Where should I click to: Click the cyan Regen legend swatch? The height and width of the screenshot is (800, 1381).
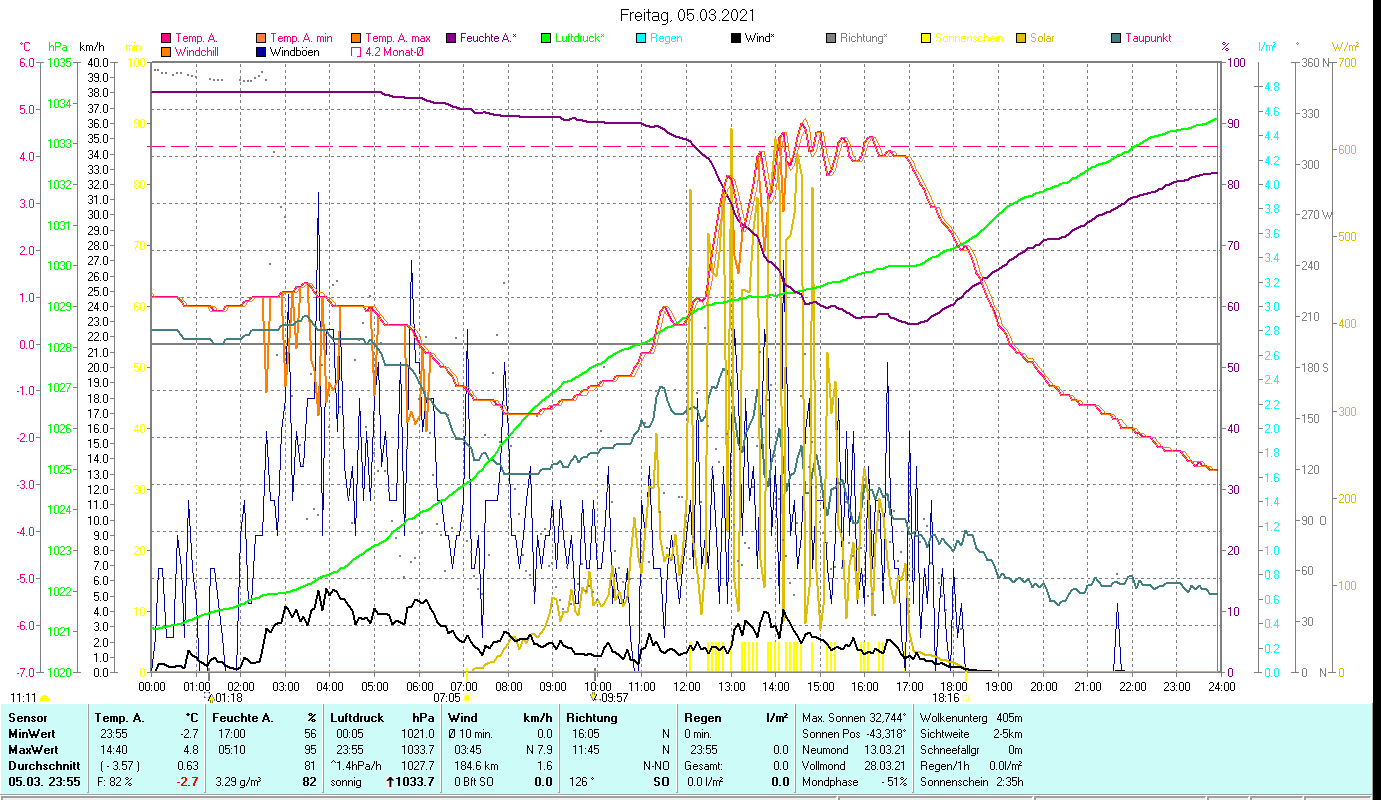coord(641,38)
